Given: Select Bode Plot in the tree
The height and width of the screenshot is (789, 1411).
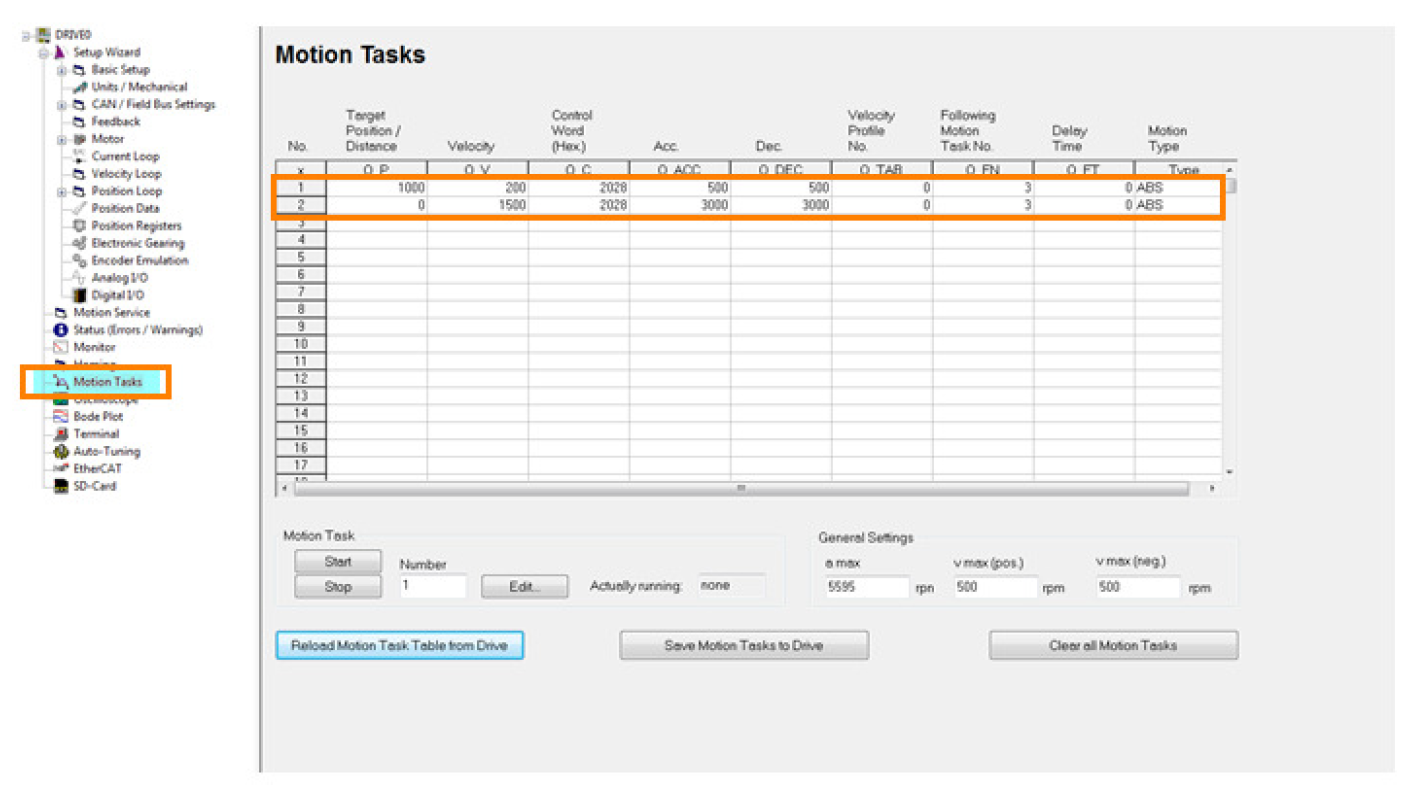Looking at the screenshot, I should (x=98, y=416).
